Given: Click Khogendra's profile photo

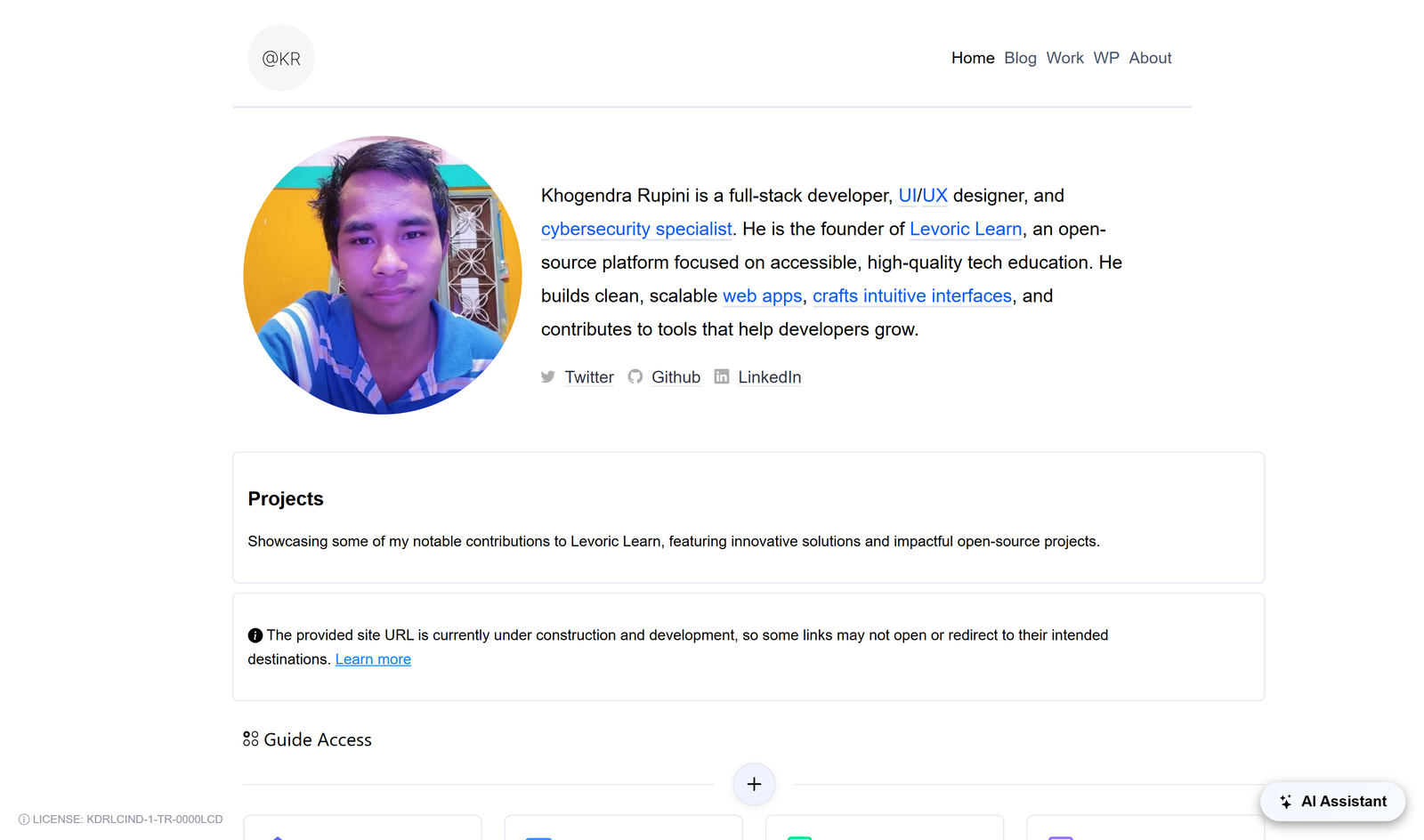Looking at the screenshot, I should [383, 274].
